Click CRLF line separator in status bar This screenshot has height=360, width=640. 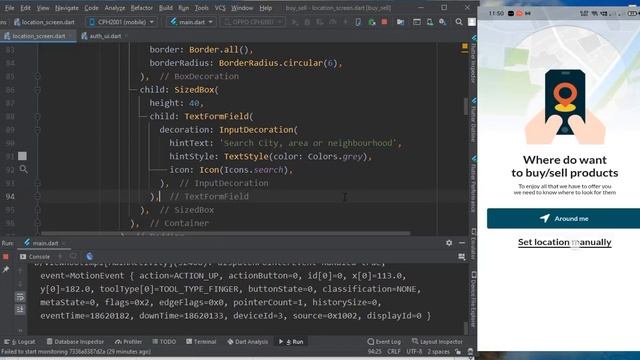(394, 351)
